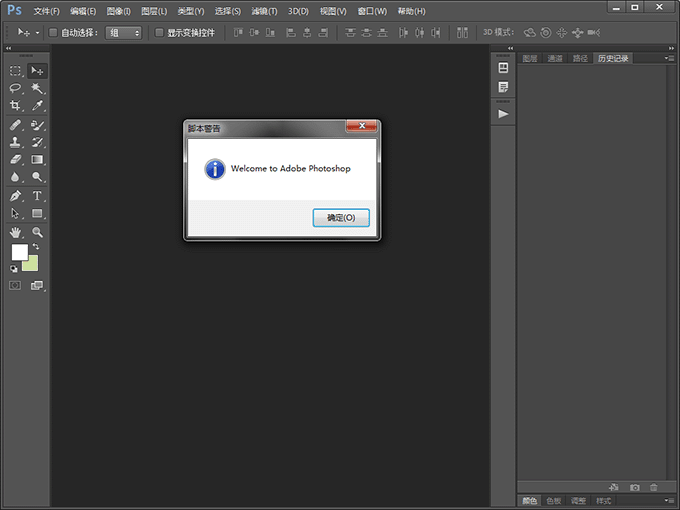This screenshot has height=510, width=680.
Task: Expand the collapsed icon panel dock arrows
Action: (510, 48)
